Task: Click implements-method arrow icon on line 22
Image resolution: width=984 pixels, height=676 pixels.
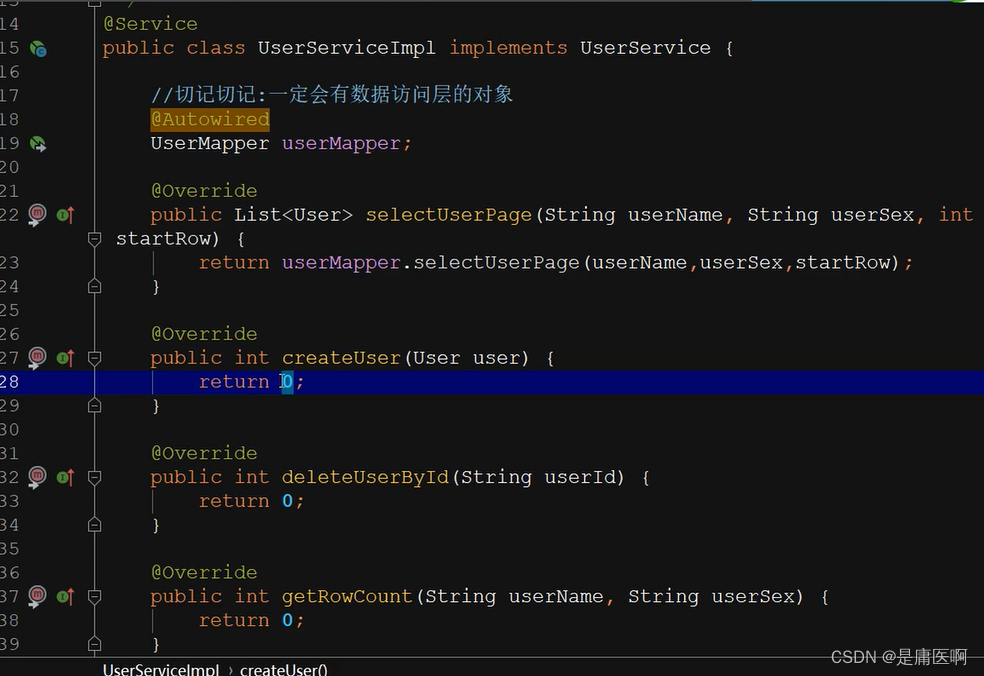Action: pyautogui.click(x=66, y=215)
